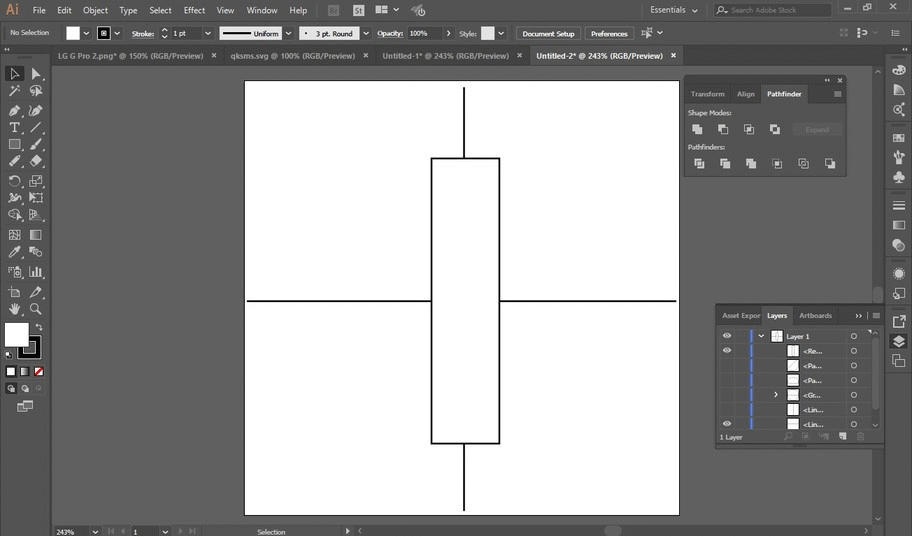Choose the Artboard tool

click(15, 291)
